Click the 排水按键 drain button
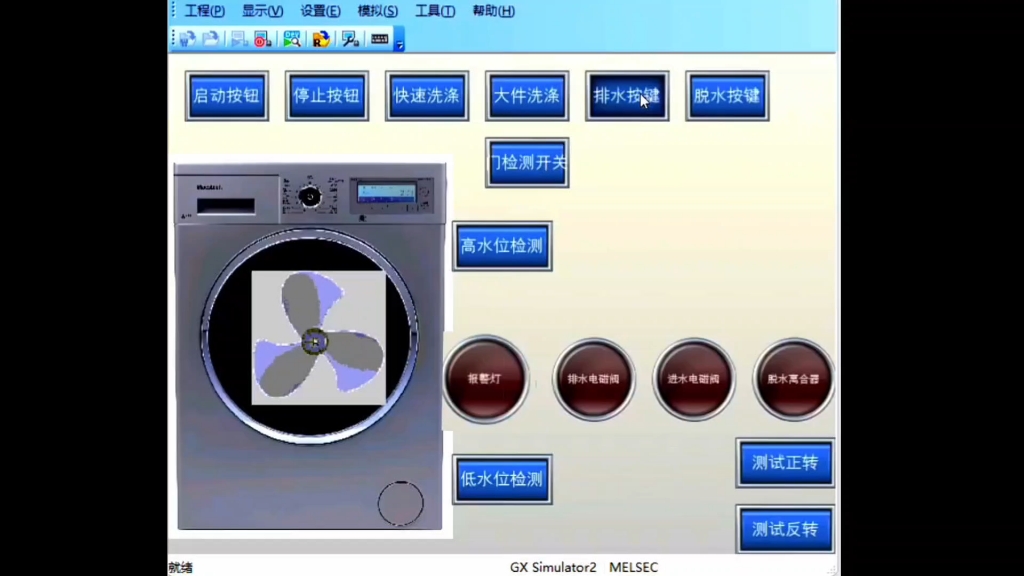1024x576 pixels. [x=627, y=96]
